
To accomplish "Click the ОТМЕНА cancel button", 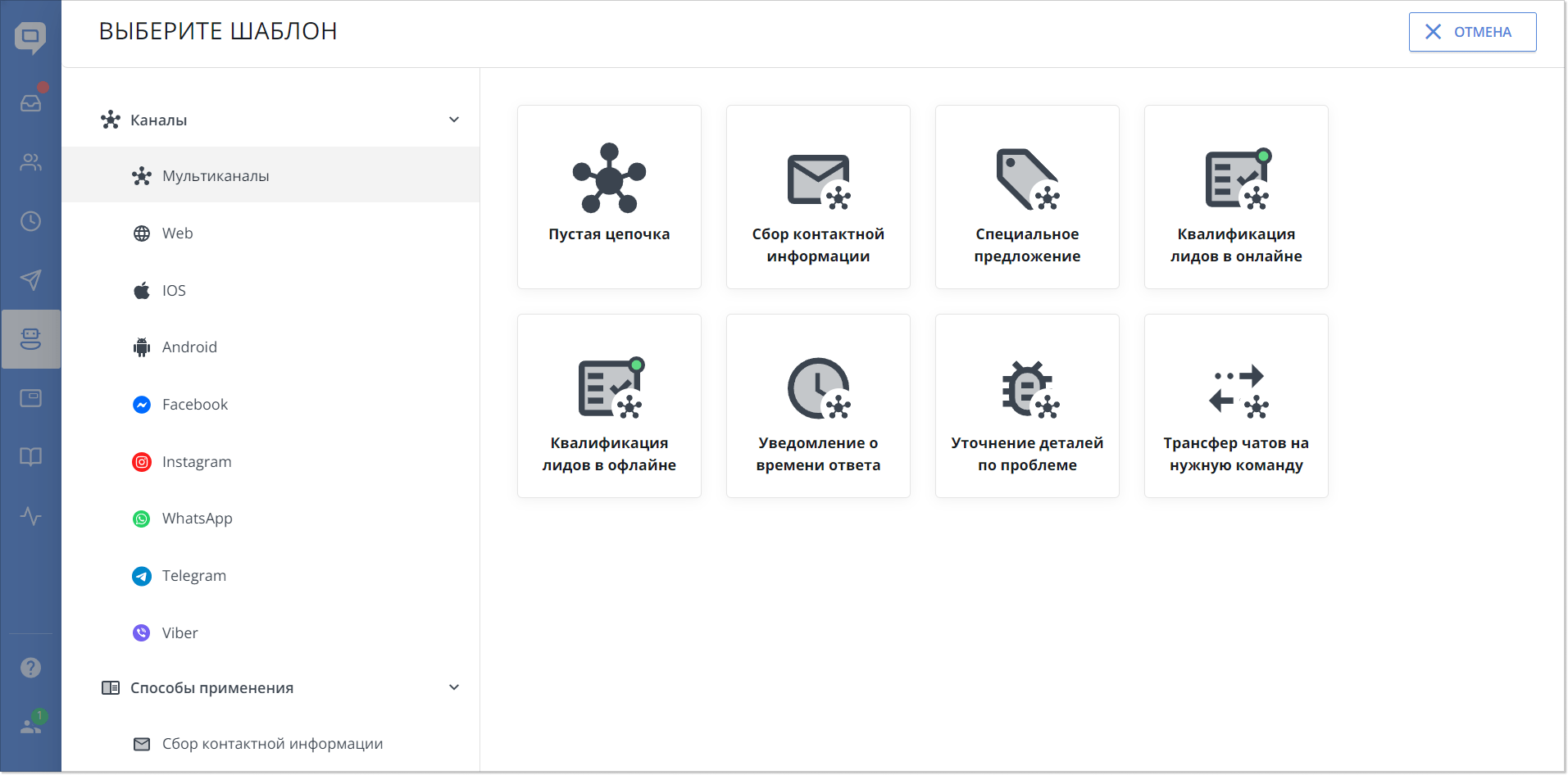I will tap(1472, 32).
